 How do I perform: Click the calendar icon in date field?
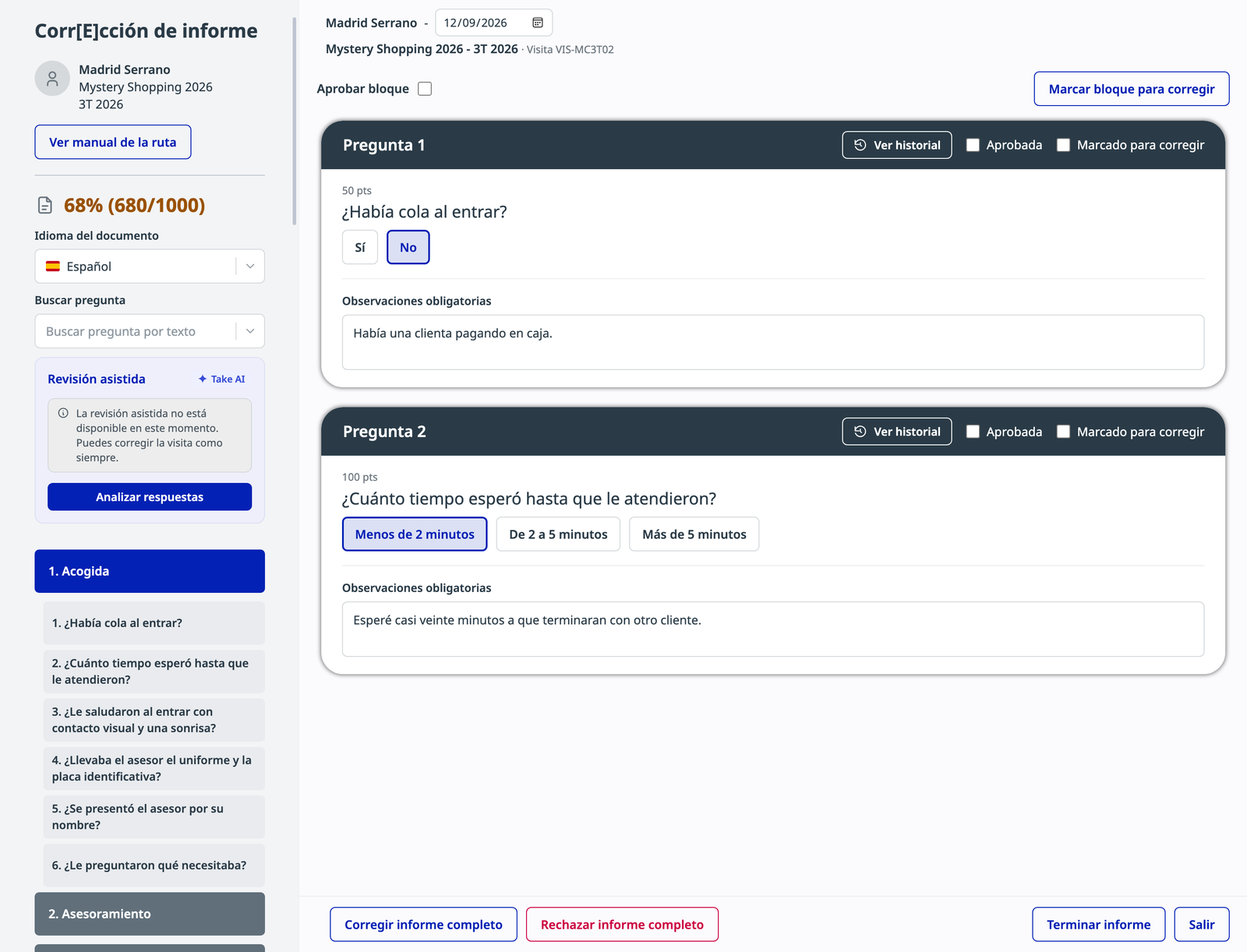(538, 23)
